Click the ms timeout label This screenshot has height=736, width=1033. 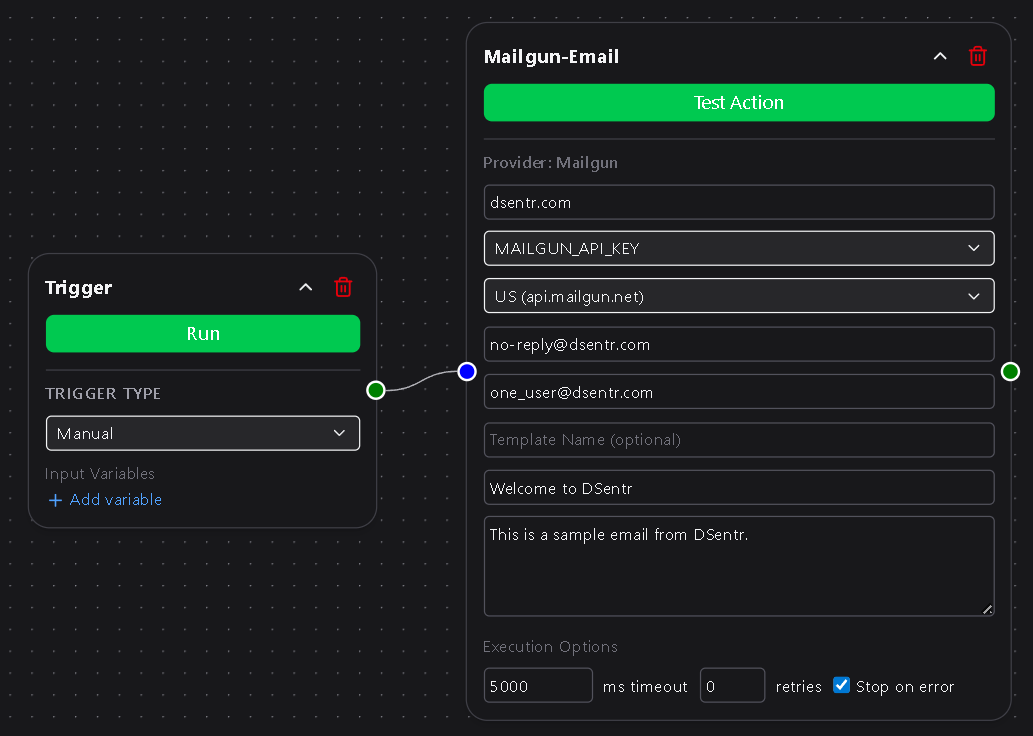tap(645, 687)
